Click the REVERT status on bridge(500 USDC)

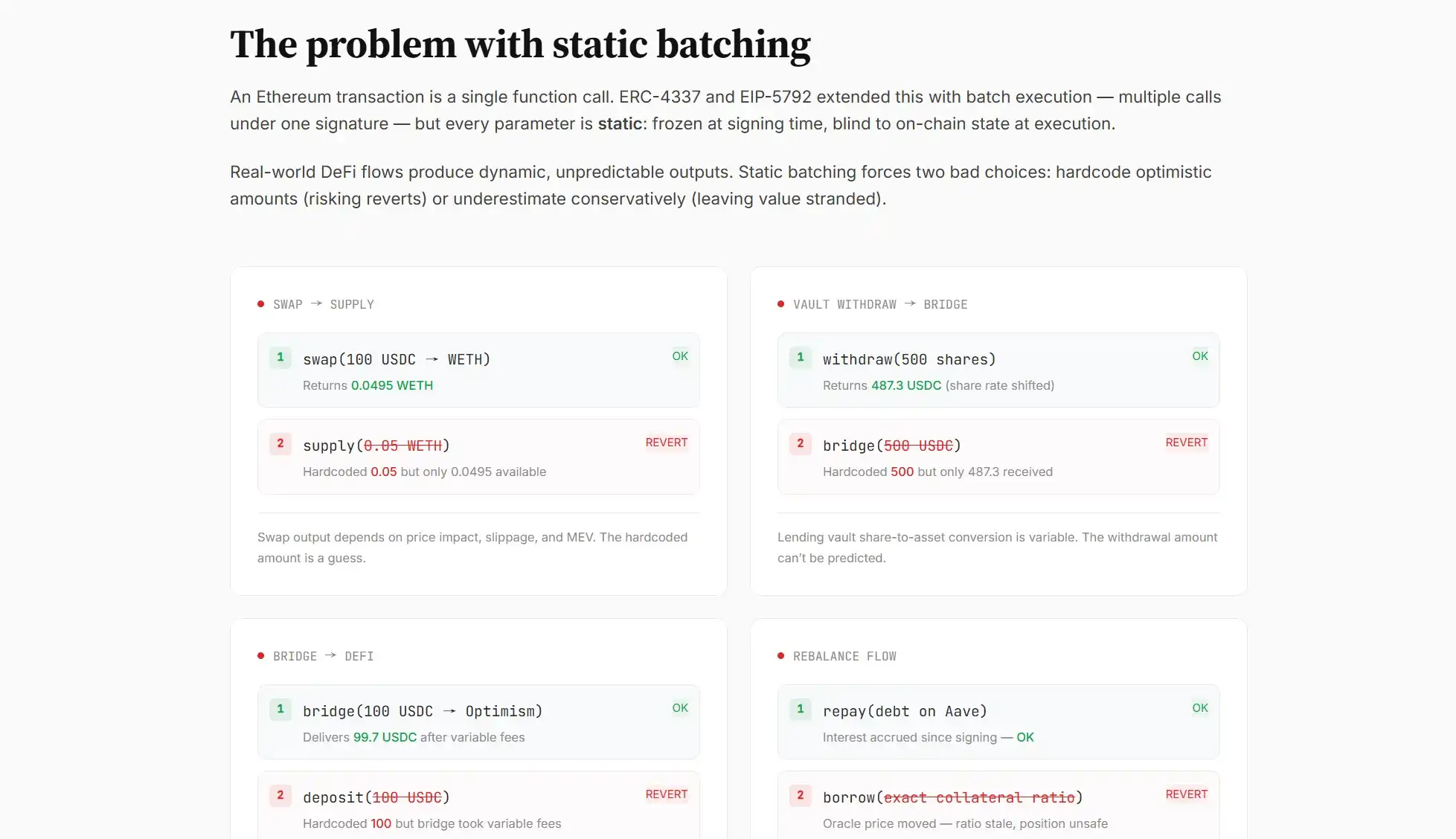pyautogui.click(x=1186, y=443)
